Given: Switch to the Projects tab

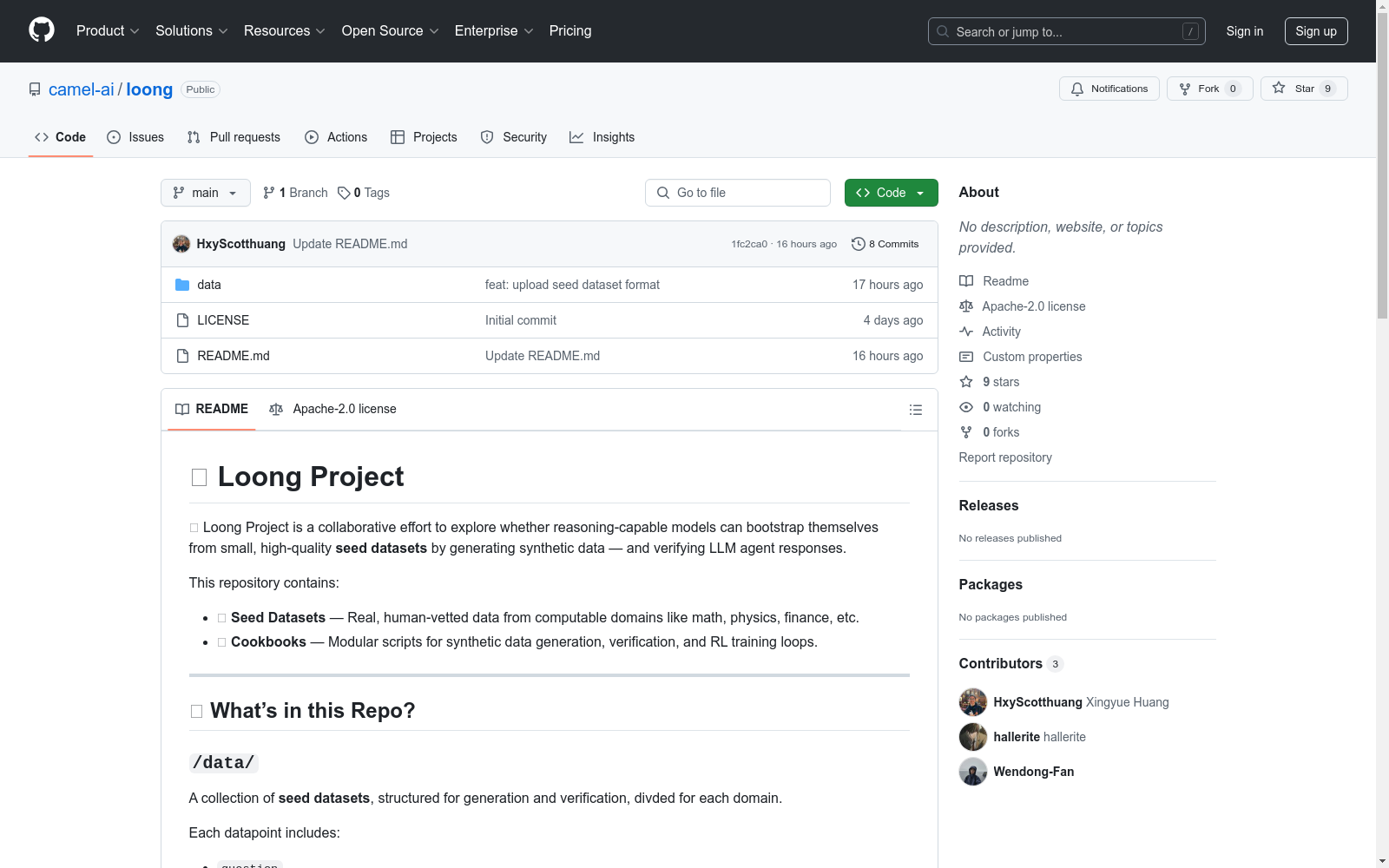Looking at the screenshot, I should coord(424,137).
